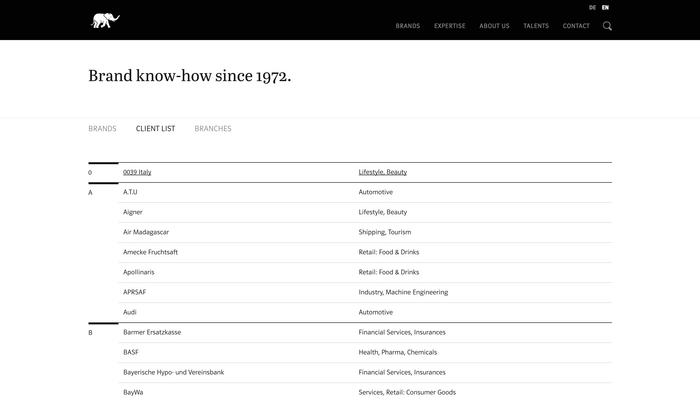
Task: Click the Audi client name
Action: pyautogui.click(x=129, y=312)
